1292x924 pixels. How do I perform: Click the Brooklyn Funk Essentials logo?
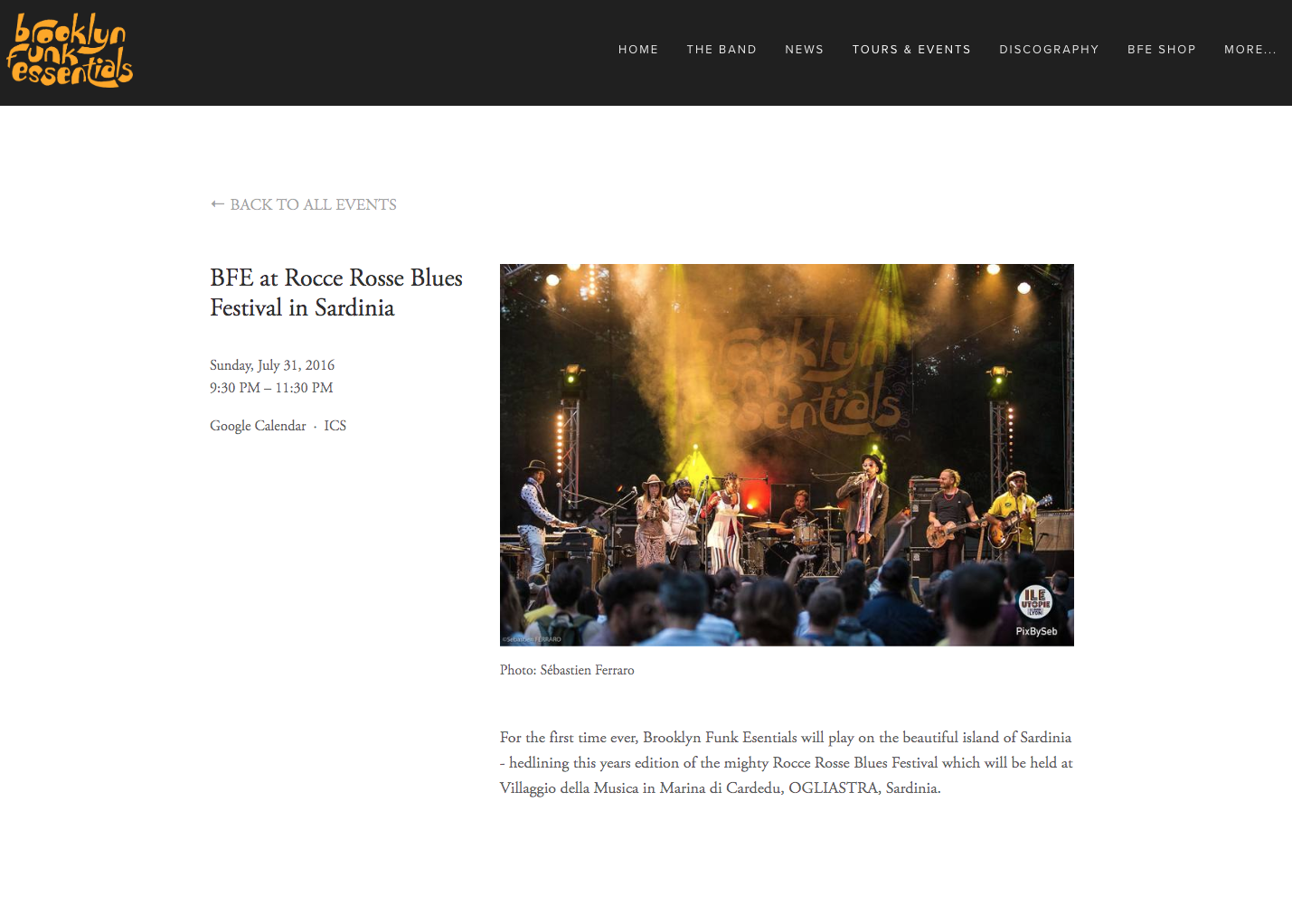pyautogui.click(x=70, y=51)
